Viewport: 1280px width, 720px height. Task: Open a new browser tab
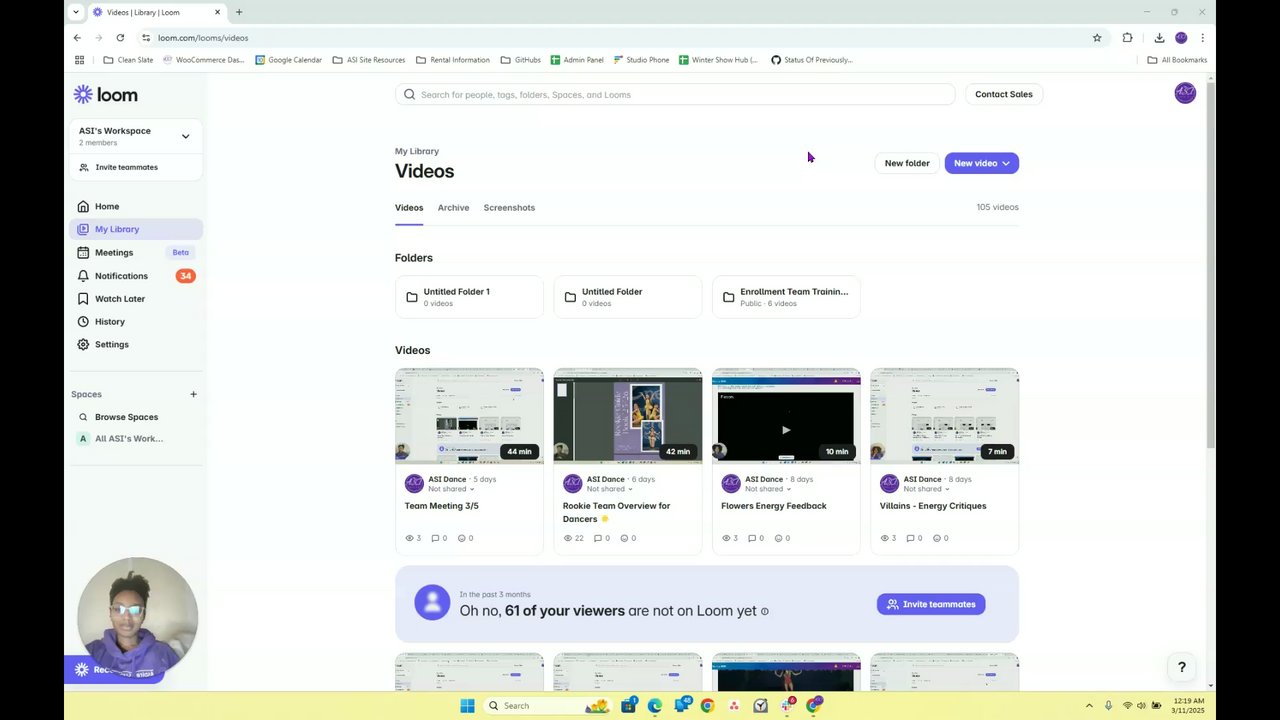239,12
